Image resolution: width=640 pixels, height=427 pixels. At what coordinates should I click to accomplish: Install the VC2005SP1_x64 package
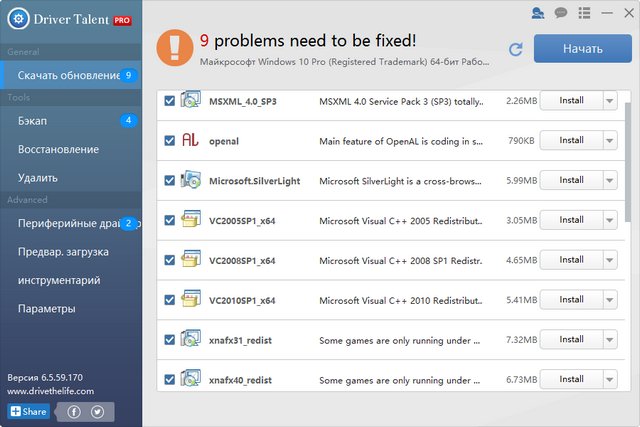pyautogui.click(x=571, y=220)
